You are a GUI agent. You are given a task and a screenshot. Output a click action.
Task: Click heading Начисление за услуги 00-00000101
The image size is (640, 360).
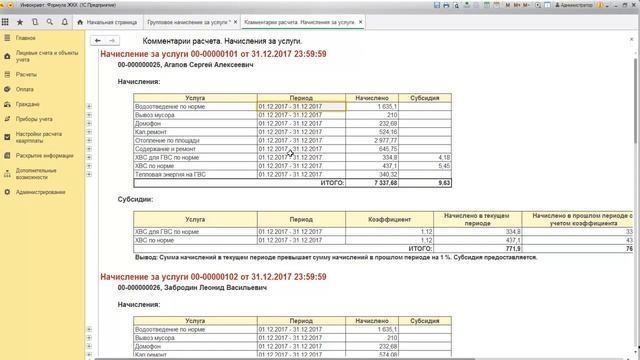point(213,54)
